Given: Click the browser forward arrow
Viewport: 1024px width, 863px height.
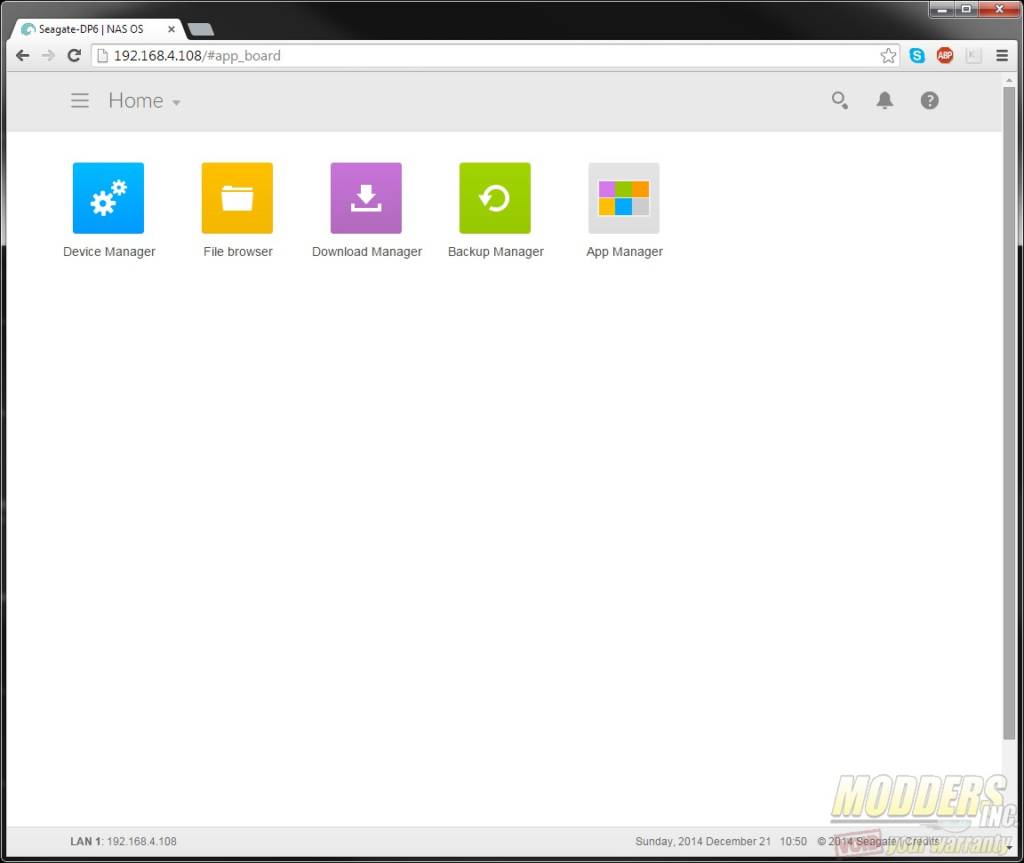Looking at the screenshot, I should (x=48, y=56).
